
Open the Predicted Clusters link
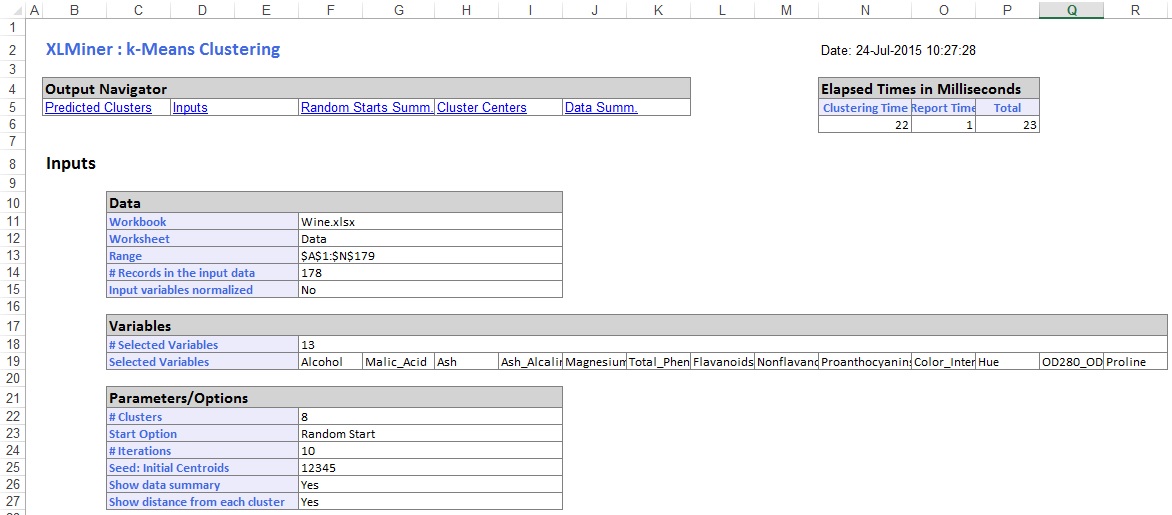click(x=98, y=108)
